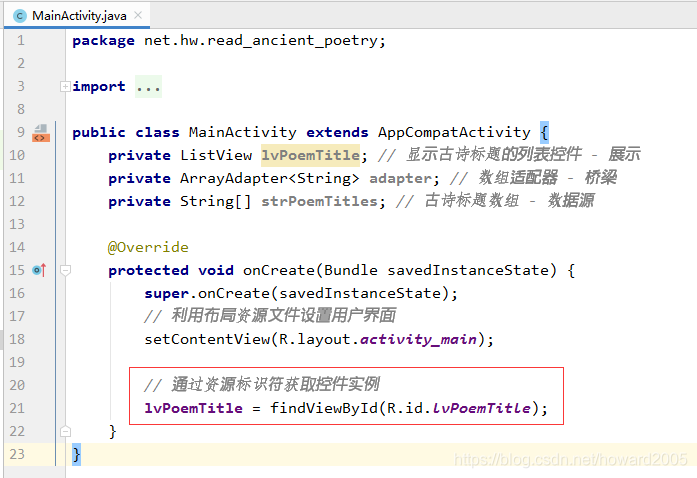Viewport: 697px width, 478px height.
Task: Click the package name net.hw.read_ancient_poetry
Action: [x=261, y=41]
